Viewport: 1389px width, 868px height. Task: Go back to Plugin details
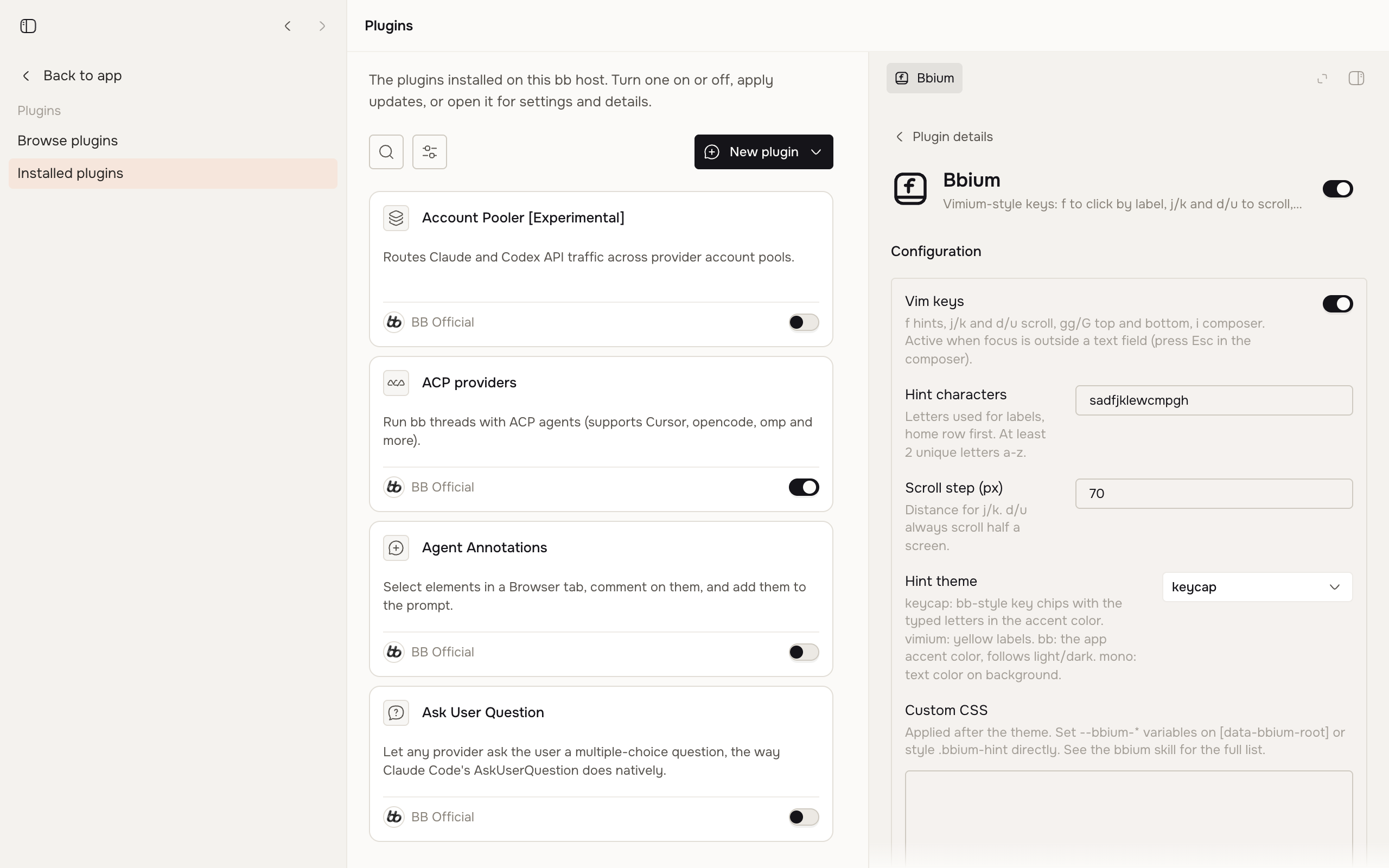click(x=944, y=137)
